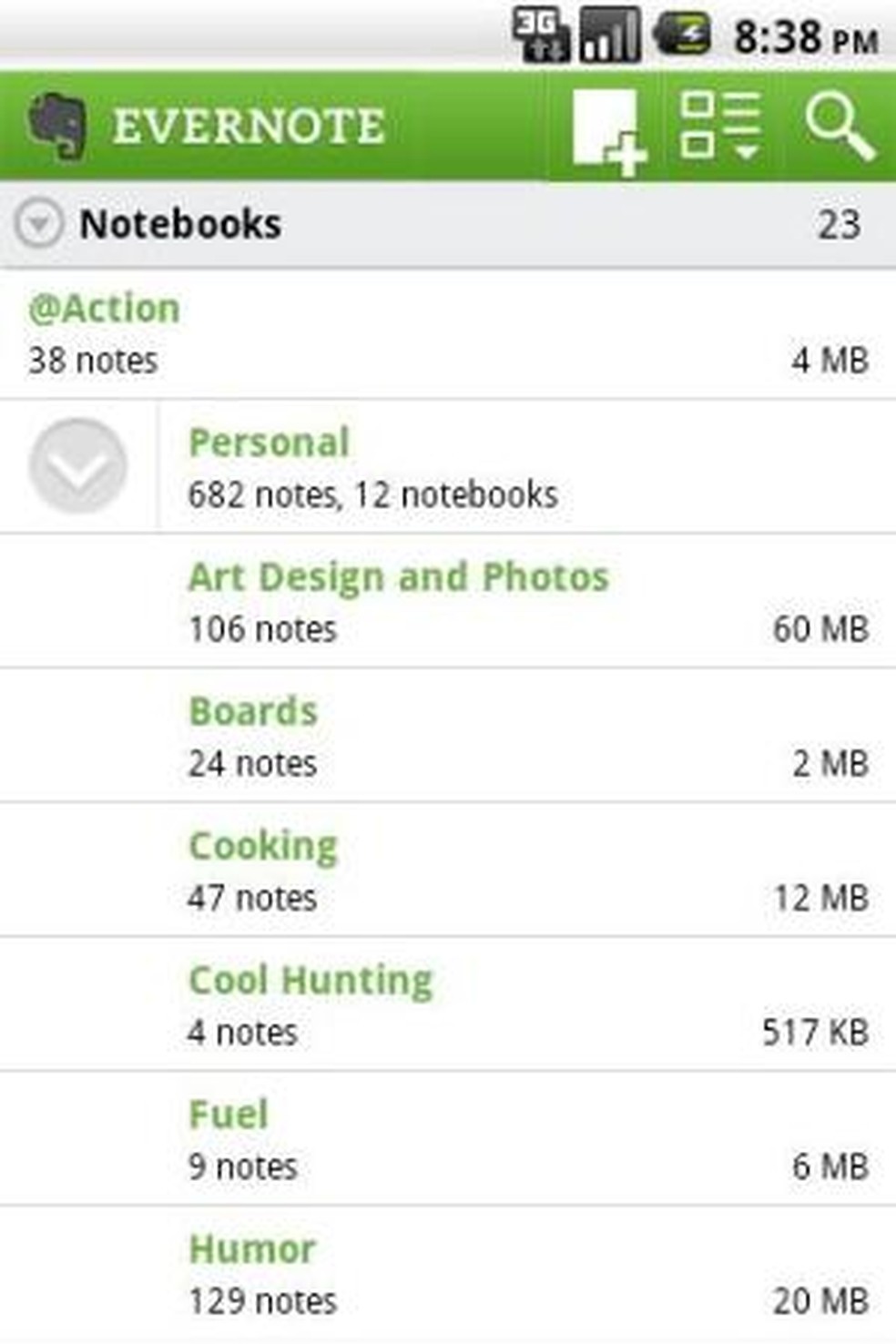896x1344 pixels.
Task: Open the Cool Hunting notebook
Action: pos(311,981)
